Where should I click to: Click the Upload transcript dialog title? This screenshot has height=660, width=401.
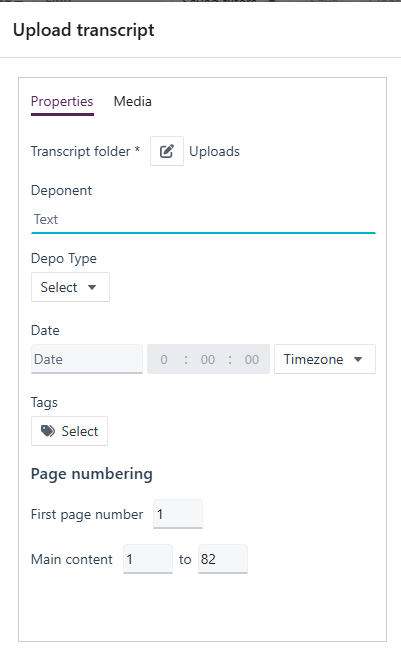tap(84, 30)
